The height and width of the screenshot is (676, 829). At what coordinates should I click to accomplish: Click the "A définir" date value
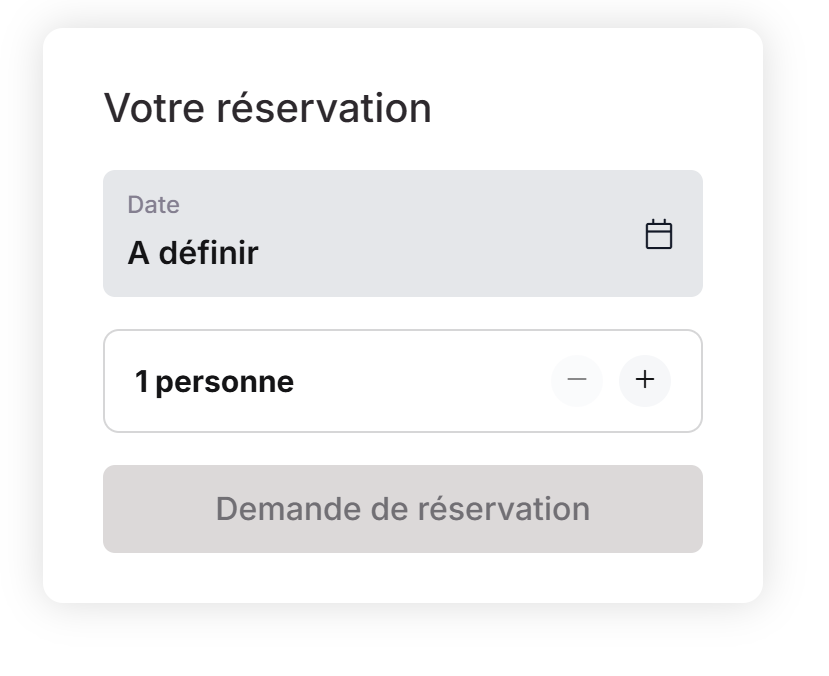pos(193,253)
